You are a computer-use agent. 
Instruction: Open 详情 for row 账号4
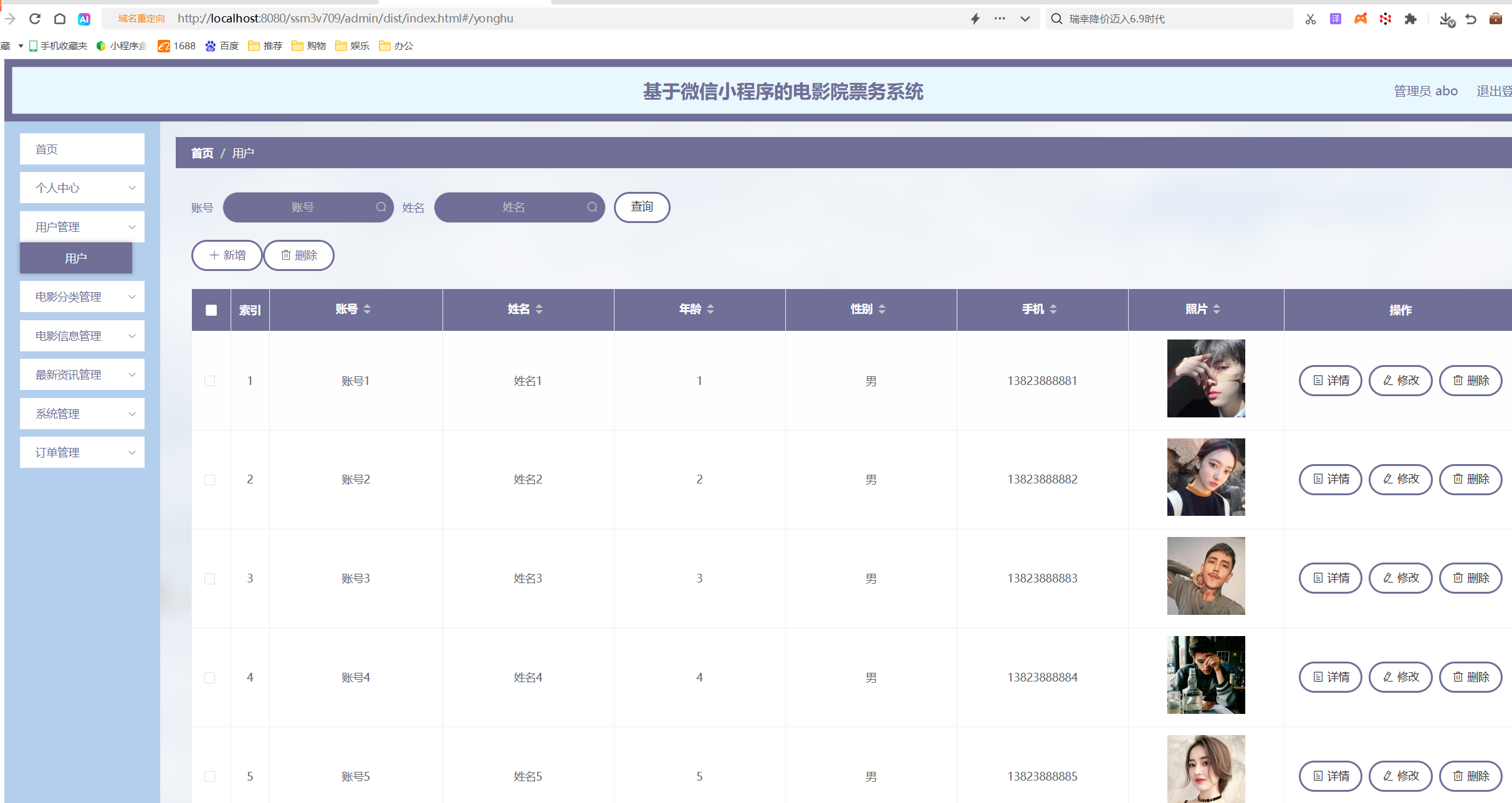(x=1331, y=677)
